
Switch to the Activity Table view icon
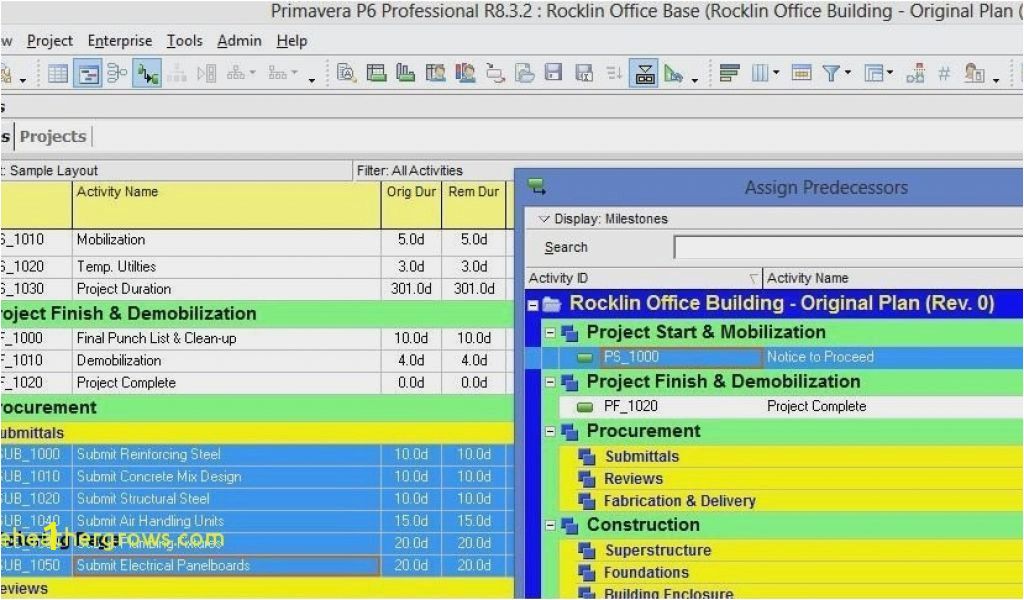(x=57, y=74)
